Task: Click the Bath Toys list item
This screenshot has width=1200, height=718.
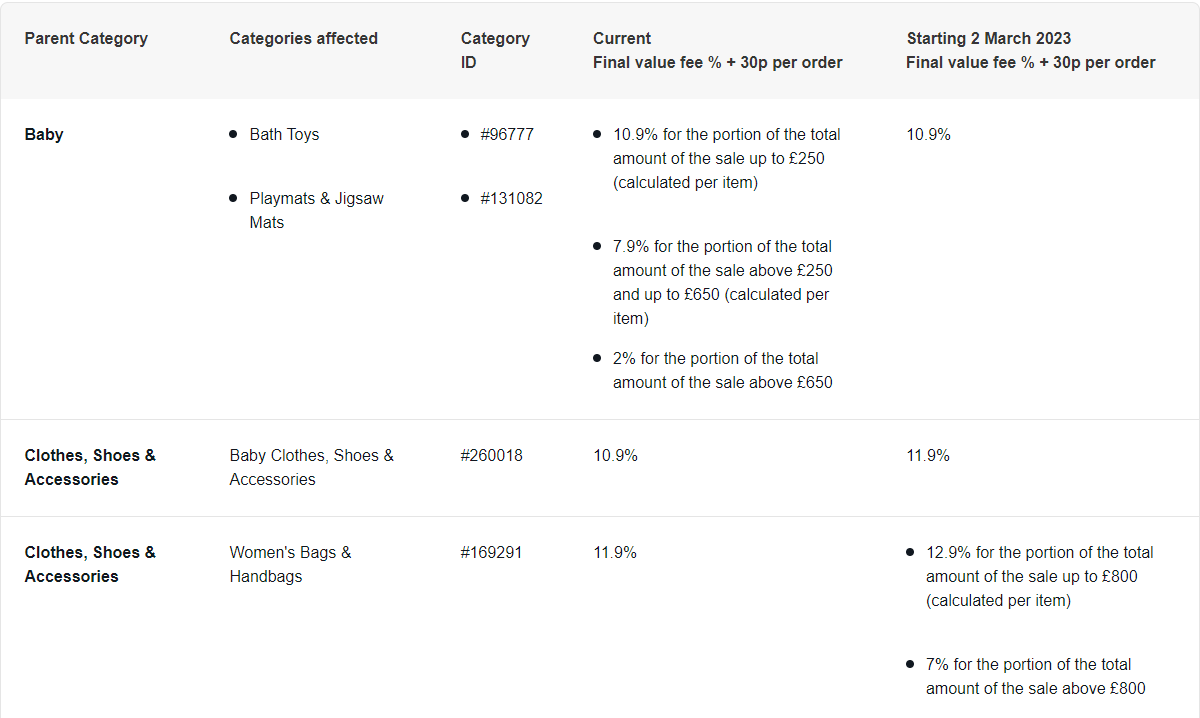Action: click(x=284, y=135)
